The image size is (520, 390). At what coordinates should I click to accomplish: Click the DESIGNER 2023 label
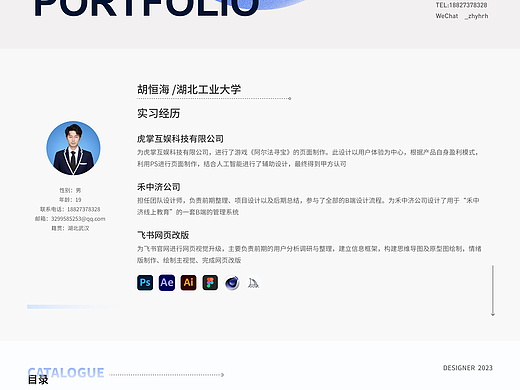(x=468, y=368)
